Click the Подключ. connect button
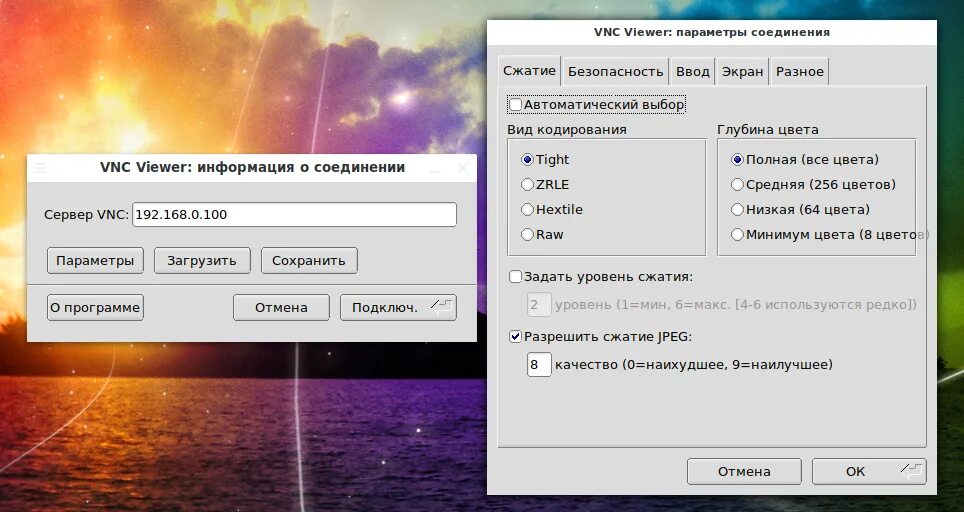Image resolution: width=964 pixels, height=512 pixels. coord(398,307)
